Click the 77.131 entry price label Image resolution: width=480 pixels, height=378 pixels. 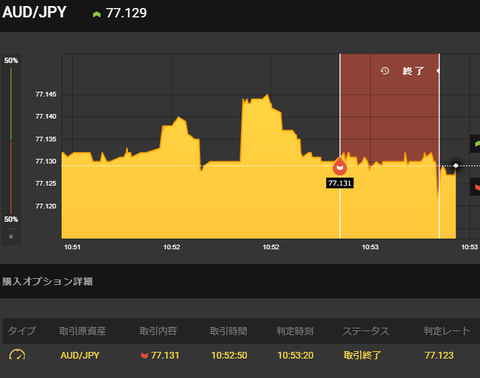click(x=340, y=183)
